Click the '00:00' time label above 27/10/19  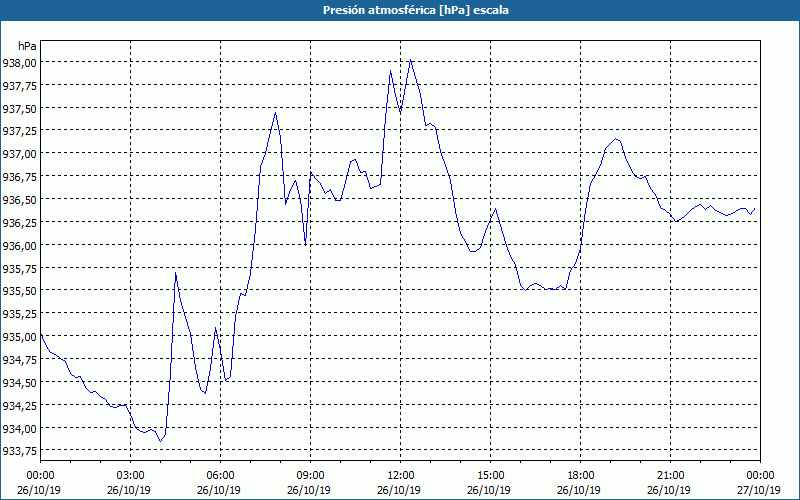760,476
